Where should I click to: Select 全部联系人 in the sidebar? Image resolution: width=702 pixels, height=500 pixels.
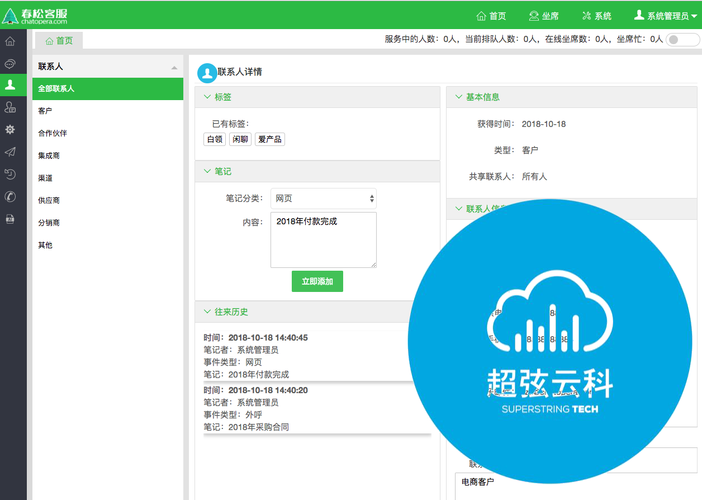(107, 89)
